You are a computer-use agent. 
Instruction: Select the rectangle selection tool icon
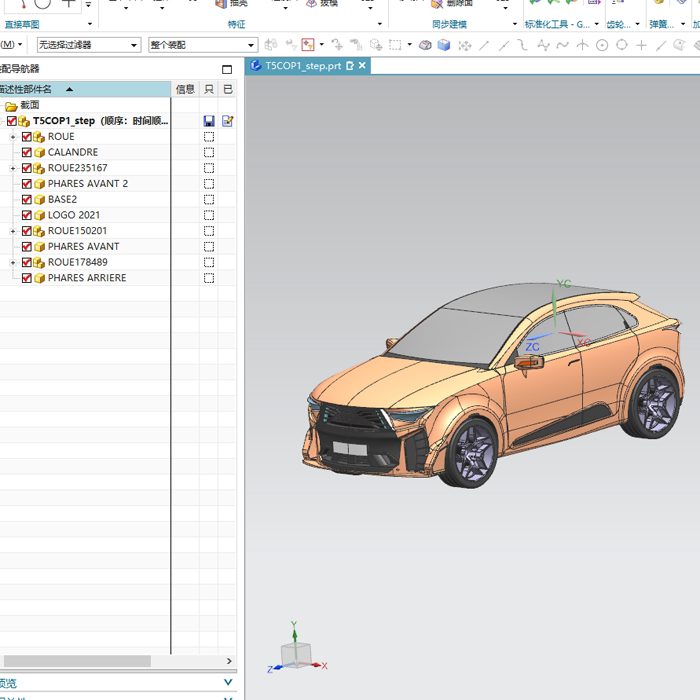[395, 45]
